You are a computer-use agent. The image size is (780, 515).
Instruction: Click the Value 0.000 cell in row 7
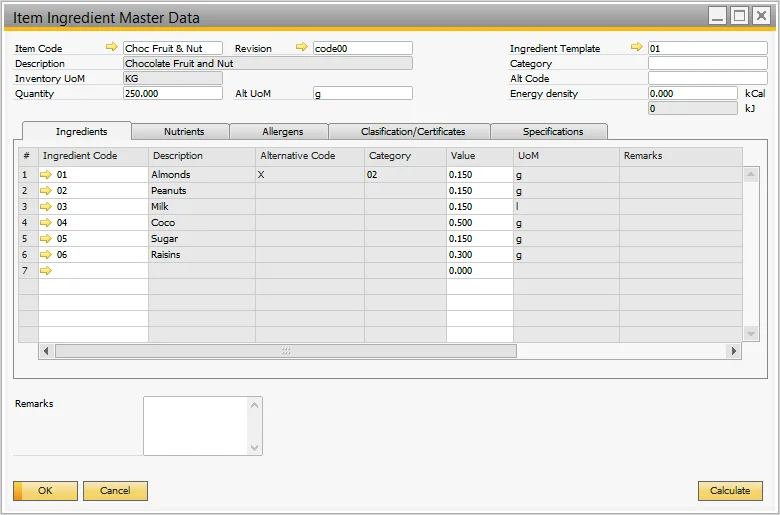(480, 271)
